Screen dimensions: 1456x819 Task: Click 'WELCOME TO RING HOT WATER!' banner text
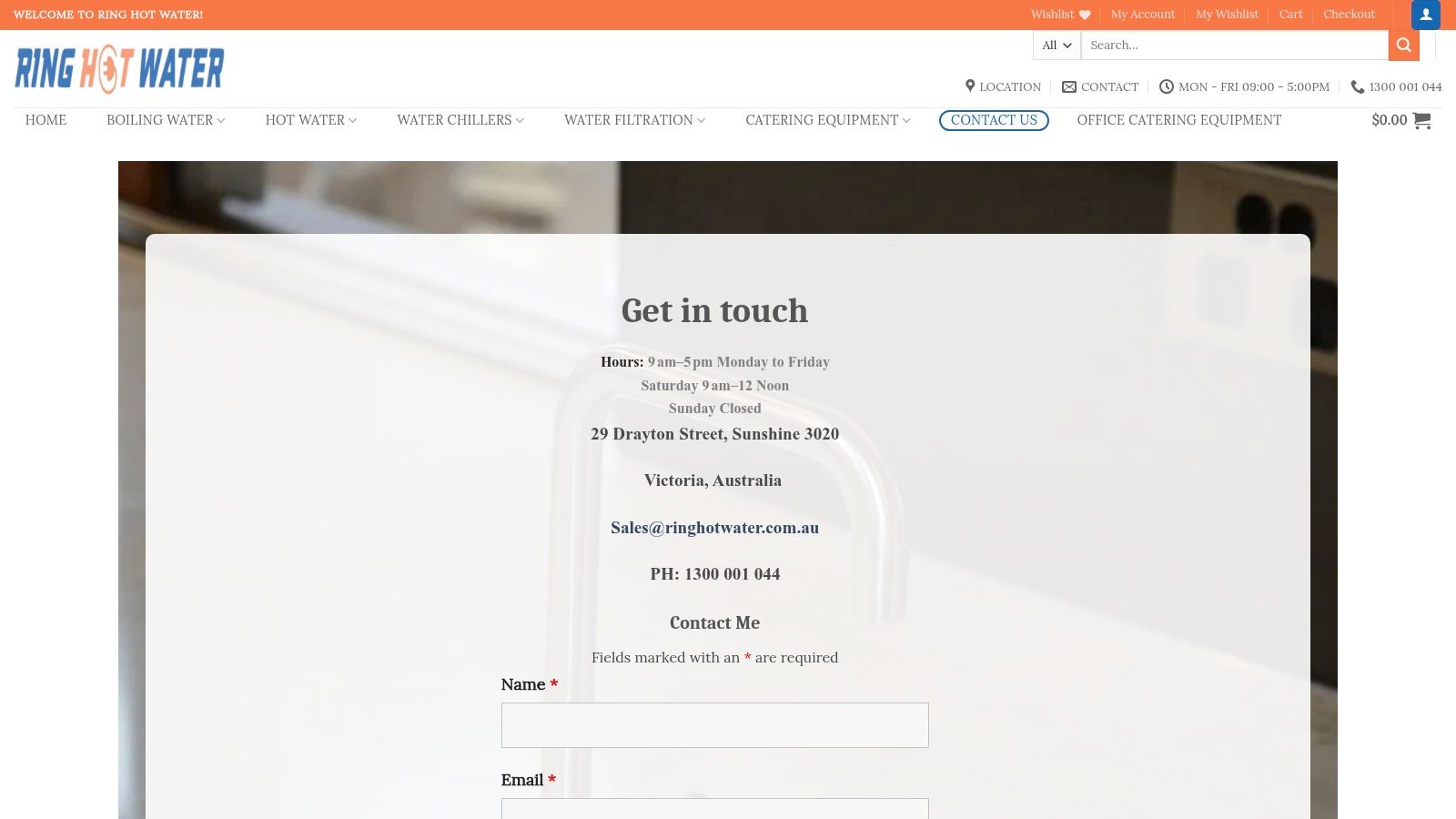coord(108,15)
